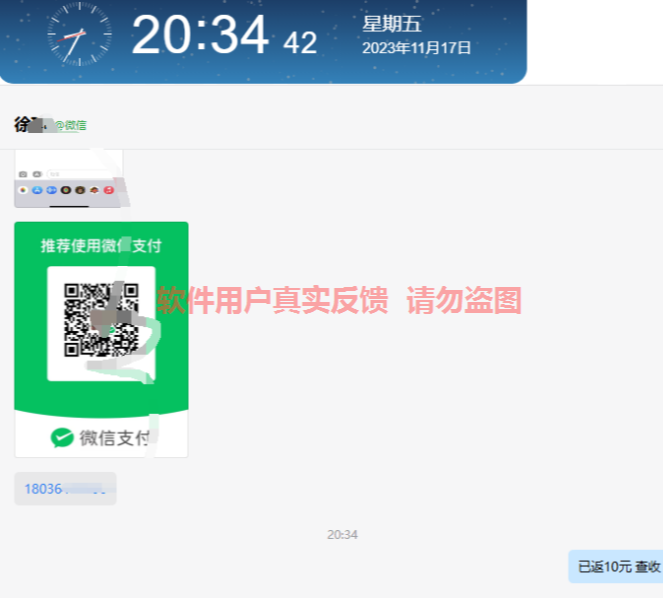This screenshot has height=598, width=663.
Task: Click the weekday label 星期五
Action: click(392, 24)
